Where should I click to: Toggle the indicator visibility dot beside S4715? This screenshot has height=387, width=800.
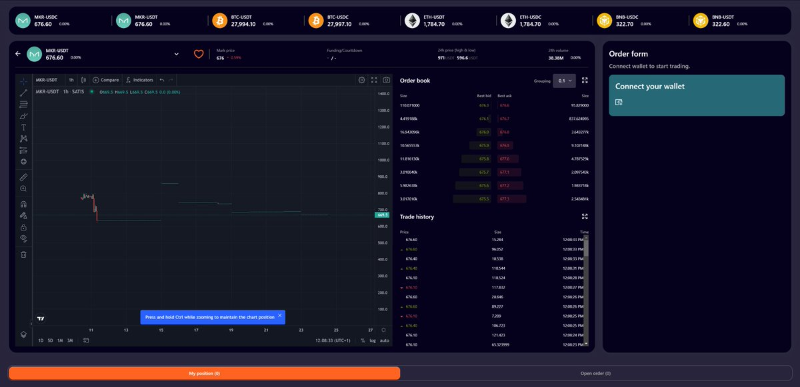pyautogui.click(x=91, y=92)
